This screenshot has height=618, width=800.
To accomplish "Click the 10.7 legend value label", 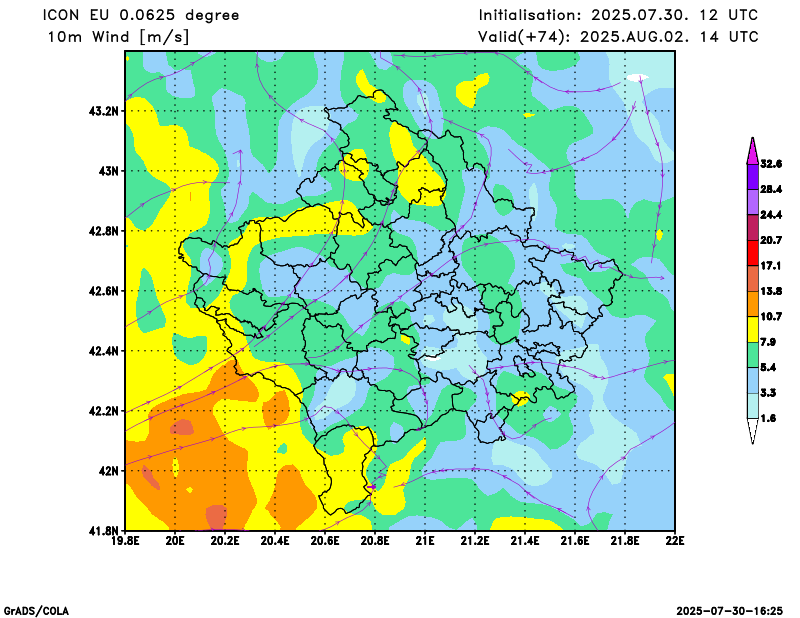I will point(771,316).
